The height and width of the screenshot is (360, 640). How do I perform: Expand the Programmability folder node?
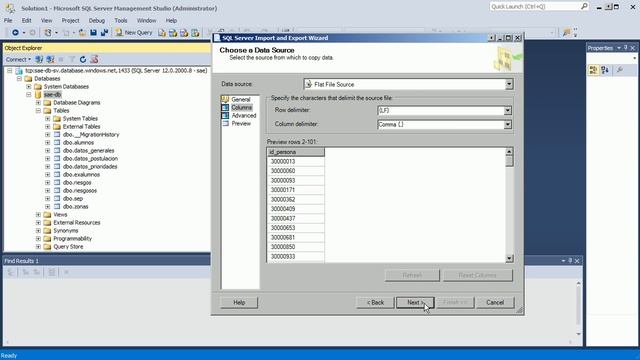point(38,238)
